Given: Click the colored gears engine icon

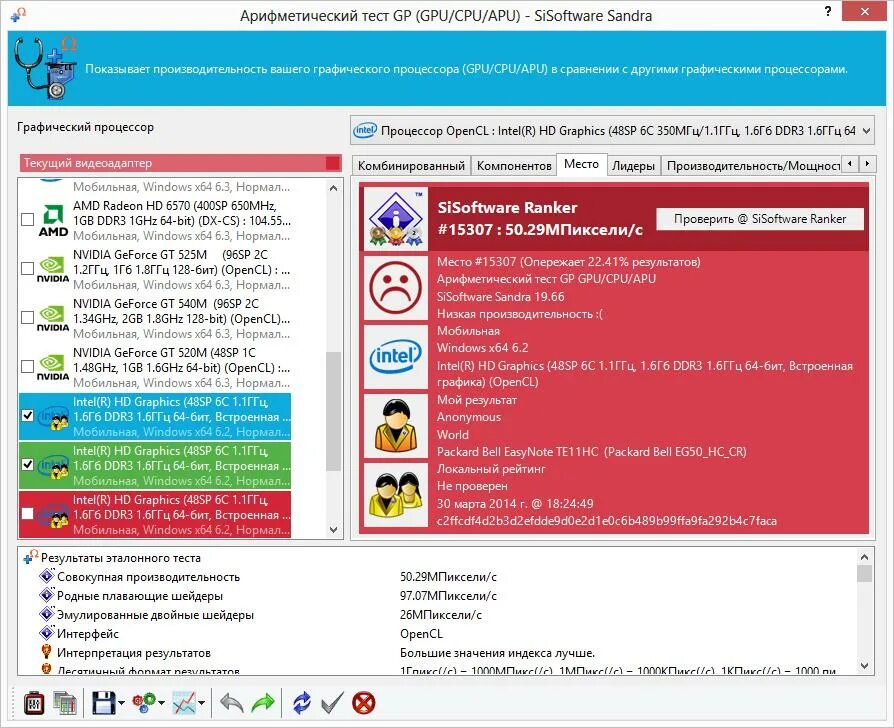Looking at the screenshot, I should [x=144, y=703].
